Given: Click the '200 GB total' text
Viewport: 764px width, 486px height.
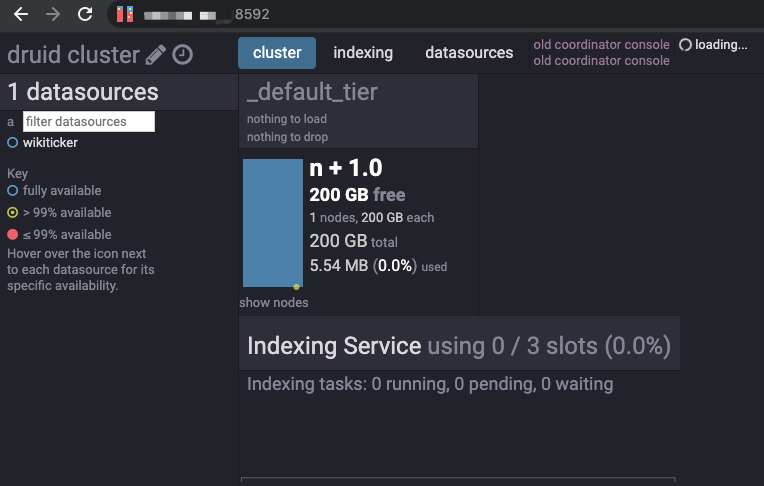Looking at the screenshot, I should (x=354, y=241).
